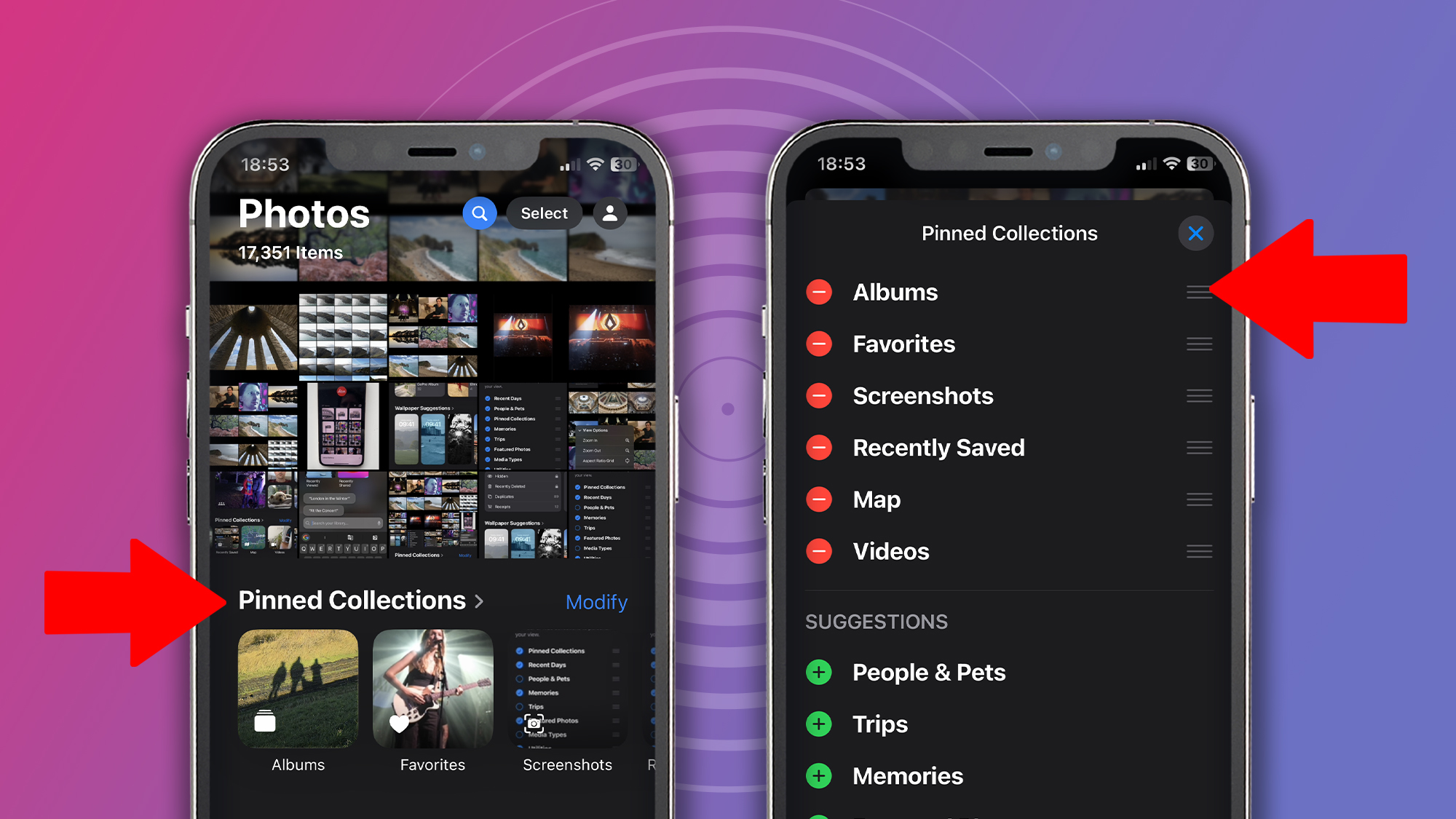Tap red minus button to remove Recently Saved
The width and height of the screenshot is (1456, 819).
click(821, 447)
